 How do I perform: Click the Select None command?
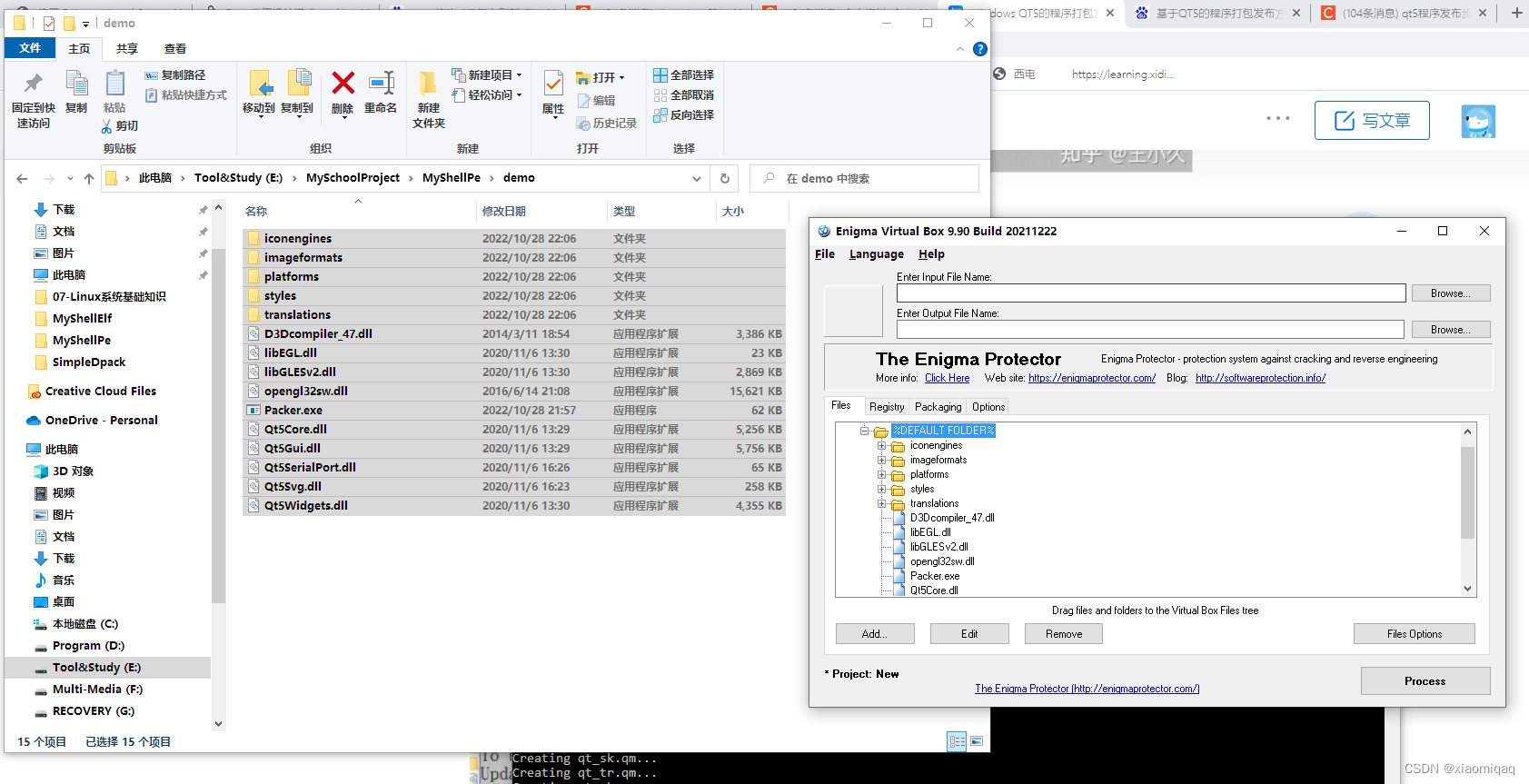(x=684, y=95)
